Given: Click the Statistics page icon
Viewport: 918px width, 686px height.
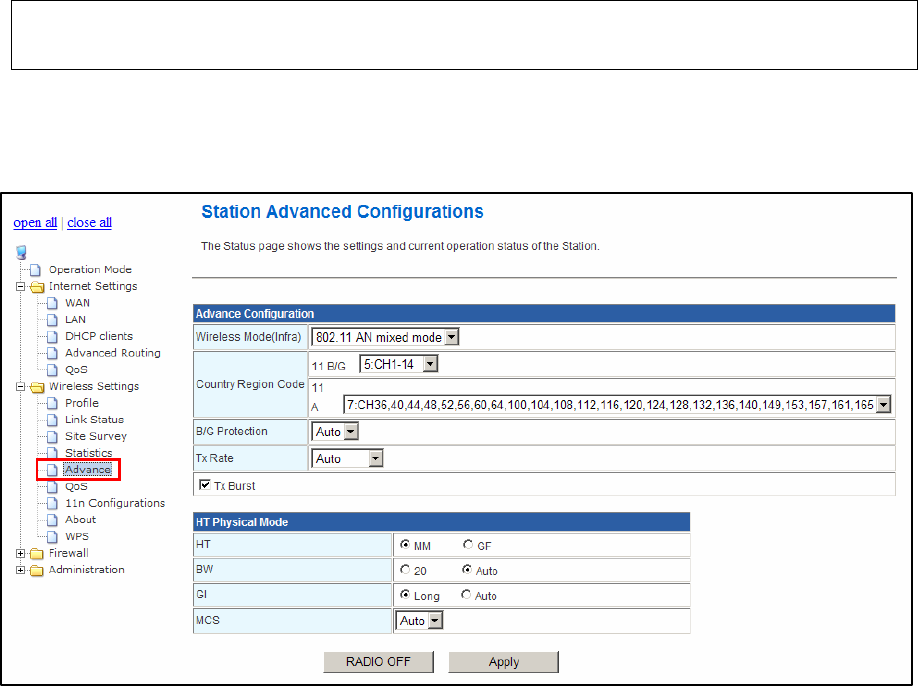Looking at the screenshot, I should tap(53, 453).
